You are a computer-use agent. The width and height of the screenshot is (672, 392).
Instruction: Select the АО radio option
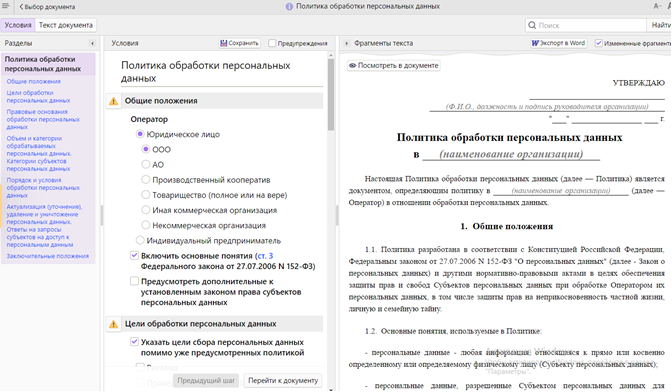tap(146, 164)
